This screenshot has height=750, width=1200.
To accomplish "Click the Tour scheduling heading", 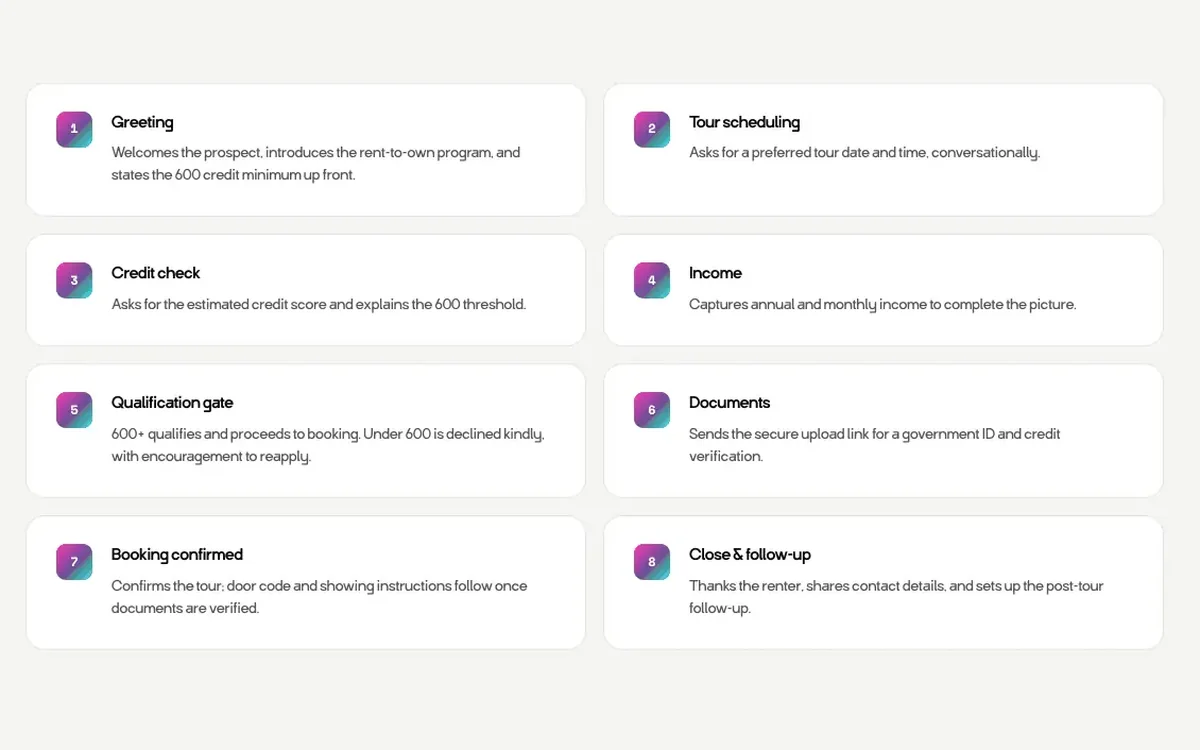I will pyautogui.click(x=744, y=122).
